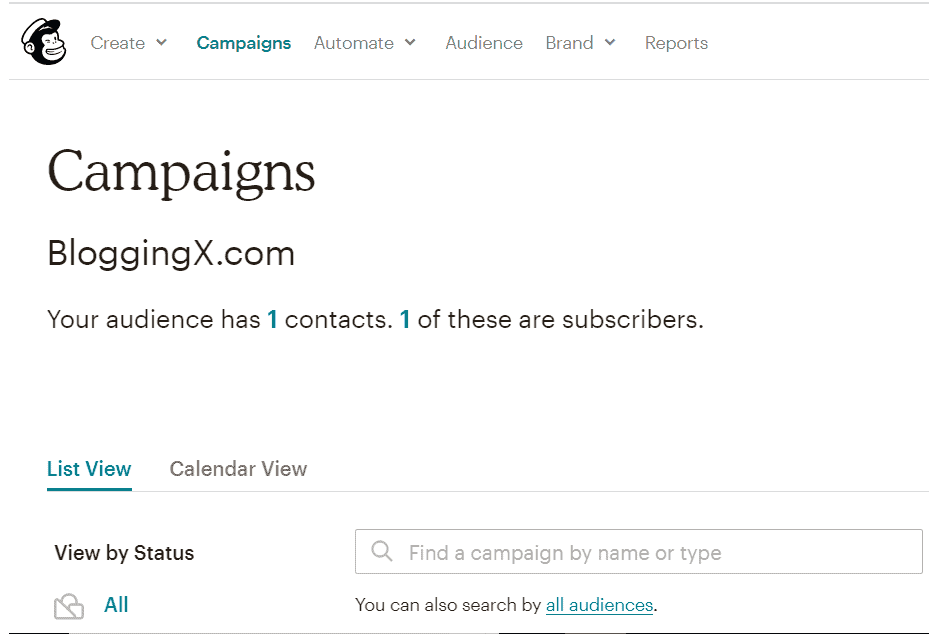Open the Audience page in the navigation
The height and width of the screenshot is (634, 929).
pyautogui.click(x=484, y=43)
